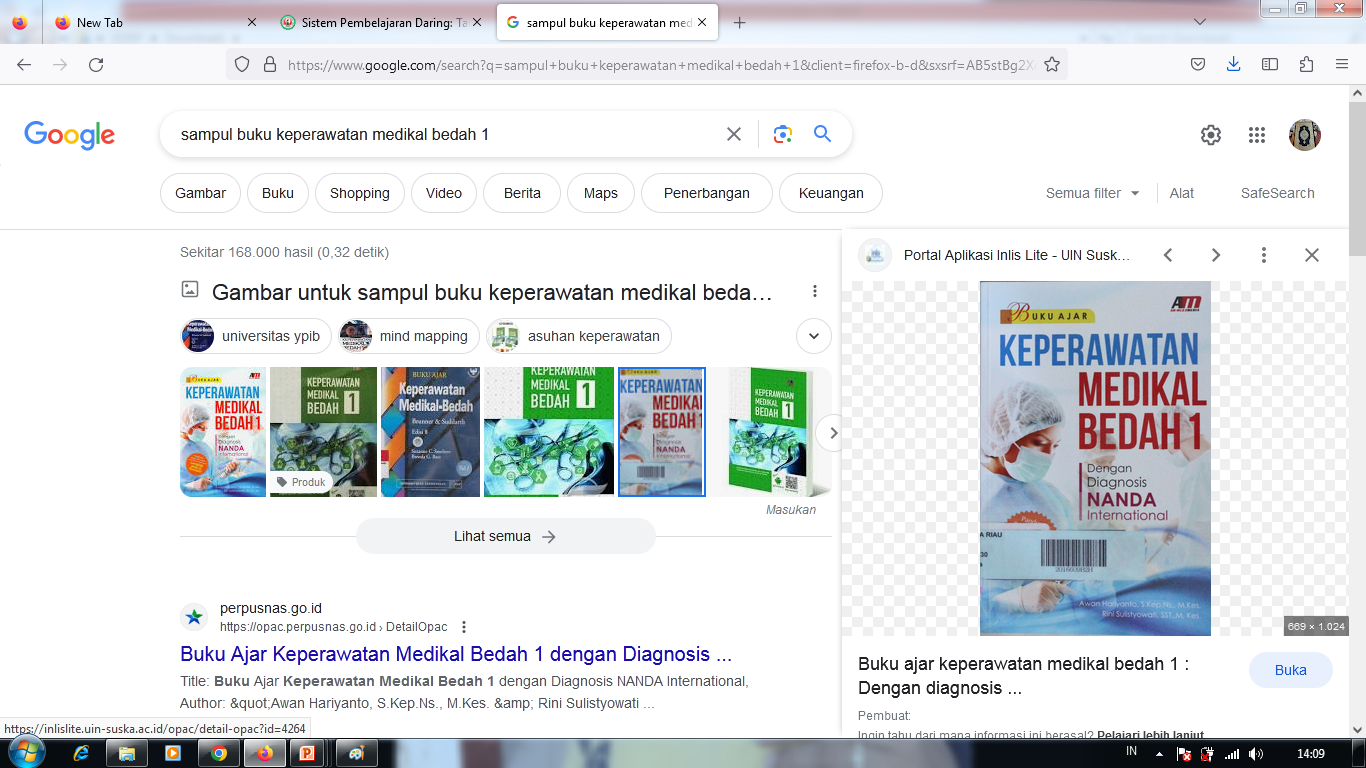Select mind mapping suggestion chip
Viewport: 1366px width, 768px height.
[x=409, y=336]
